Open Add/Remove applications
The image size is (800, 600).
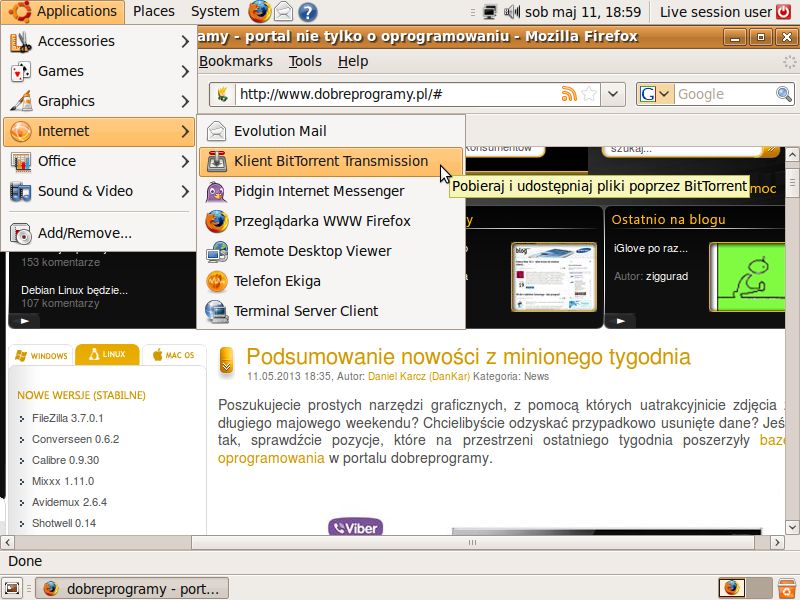99,234
